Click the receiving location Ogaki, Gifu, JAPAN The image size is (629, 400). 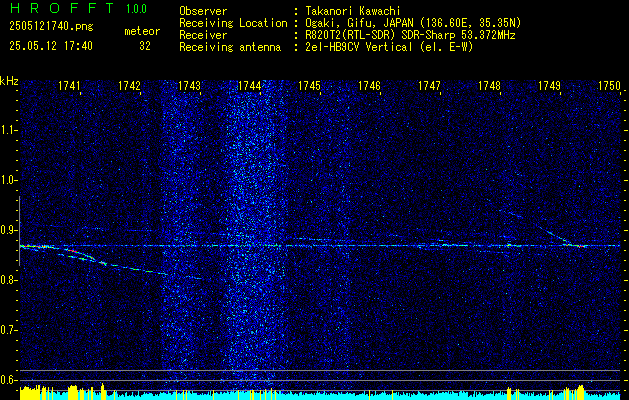(359, 23)
